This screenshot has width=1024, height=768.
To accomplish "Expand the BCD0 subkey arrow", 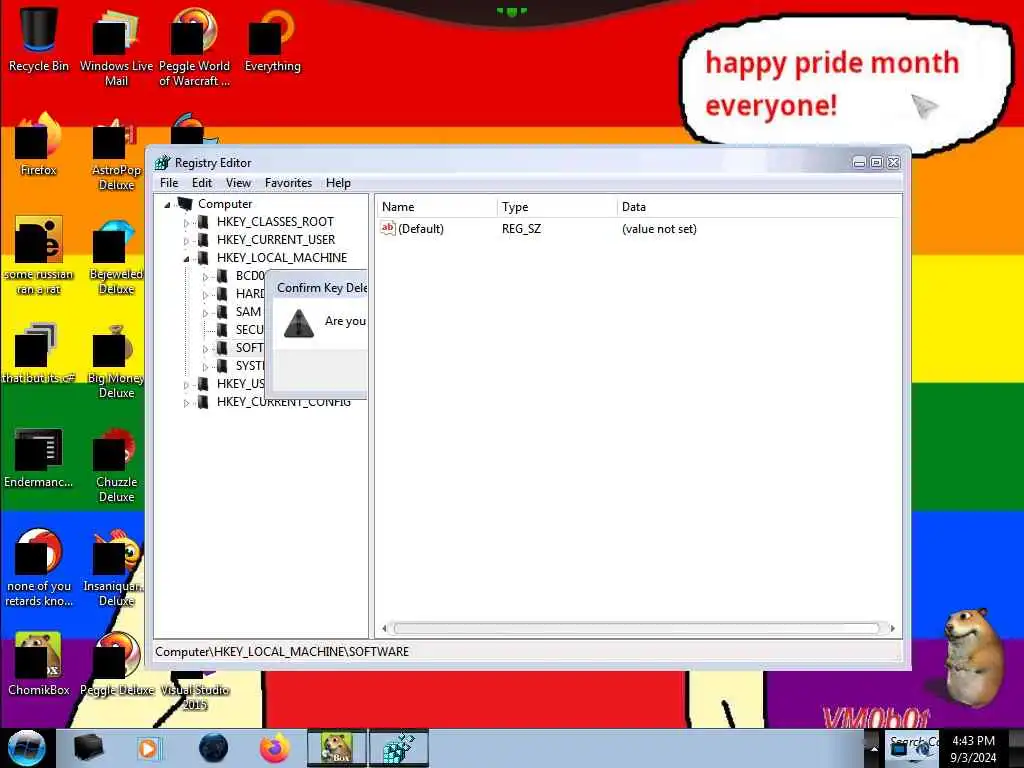I will coord(205,277).
